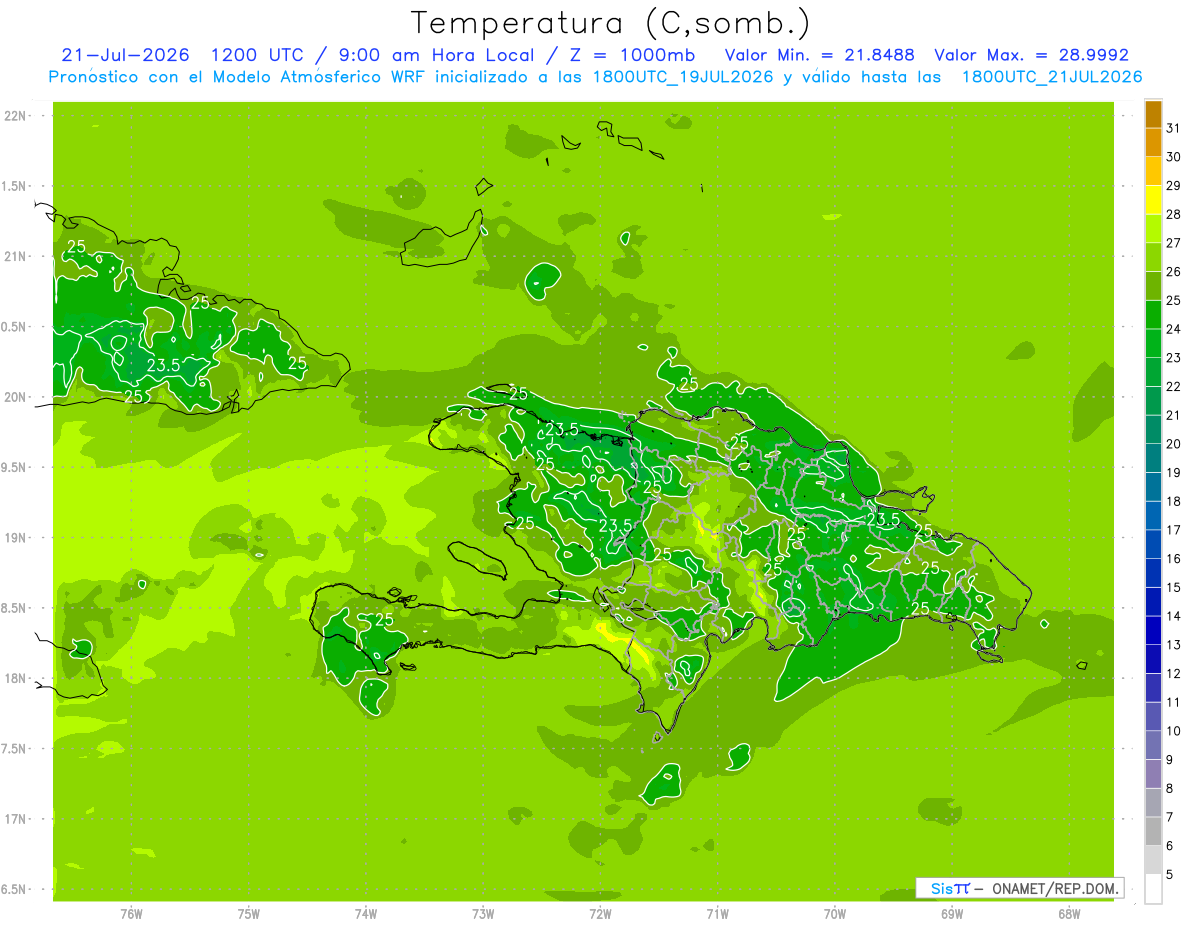The image size is (1200, 927).
Task: Click the color scale value "24"
Action: pos(1173,329)
